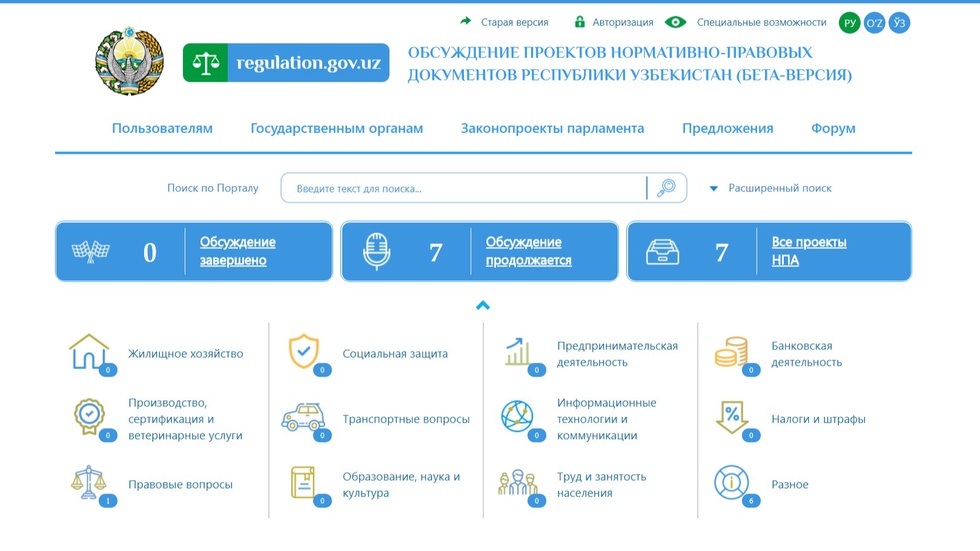Open the Информационные технологии globe icon
This screenshot has width=980, height=551.
click(517, 417)
